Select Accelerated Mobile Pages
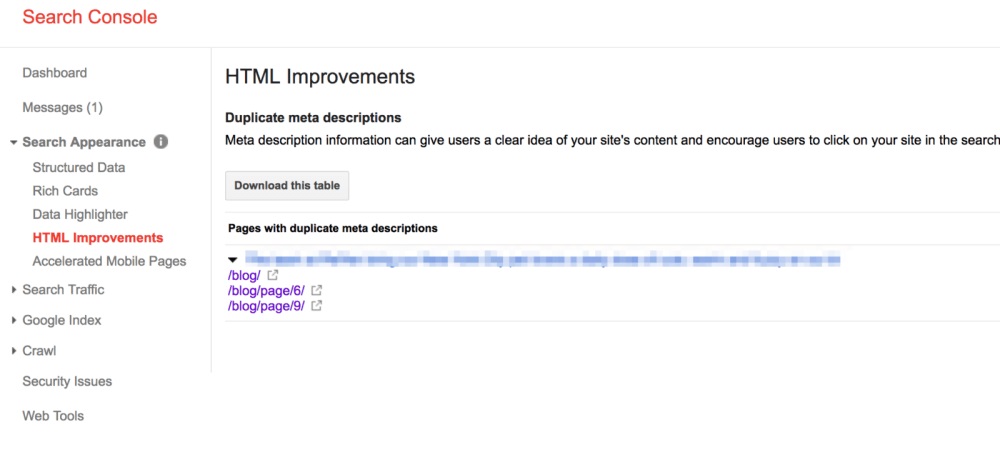The height and width of the screenshot is (452, 1000). point(109,261)
